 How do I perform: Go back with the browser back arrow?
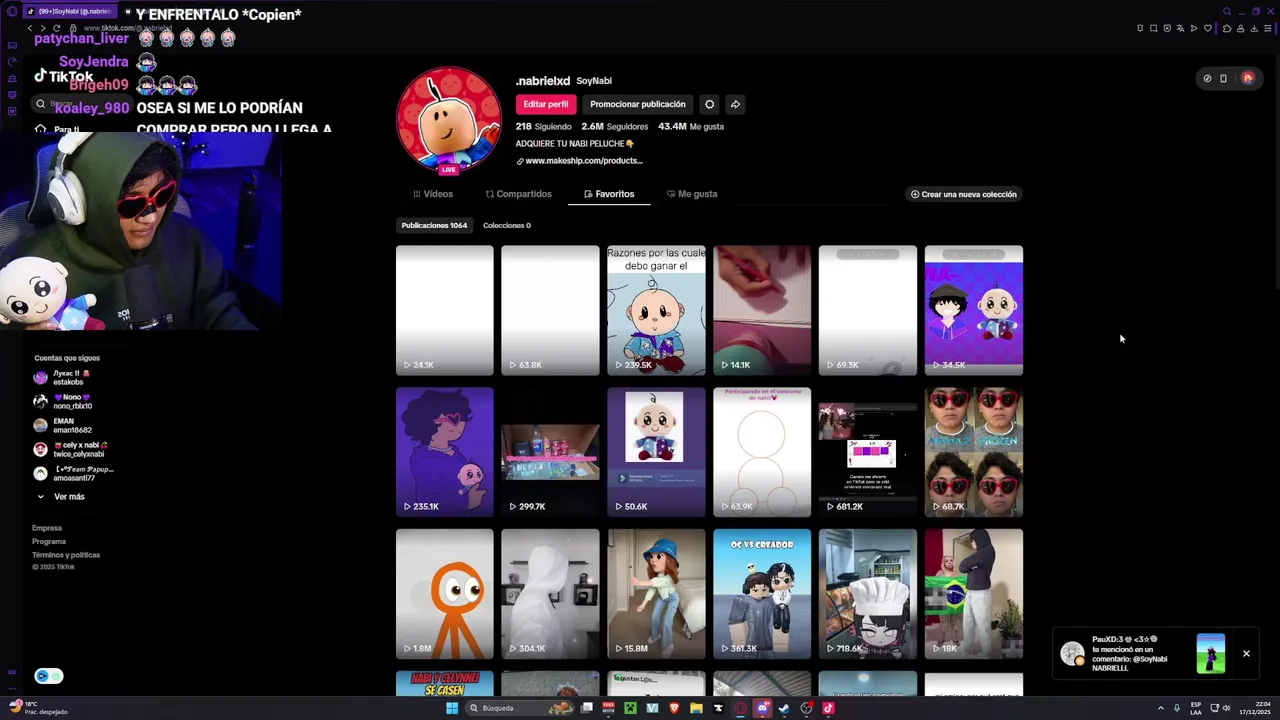tap(30, 28)
